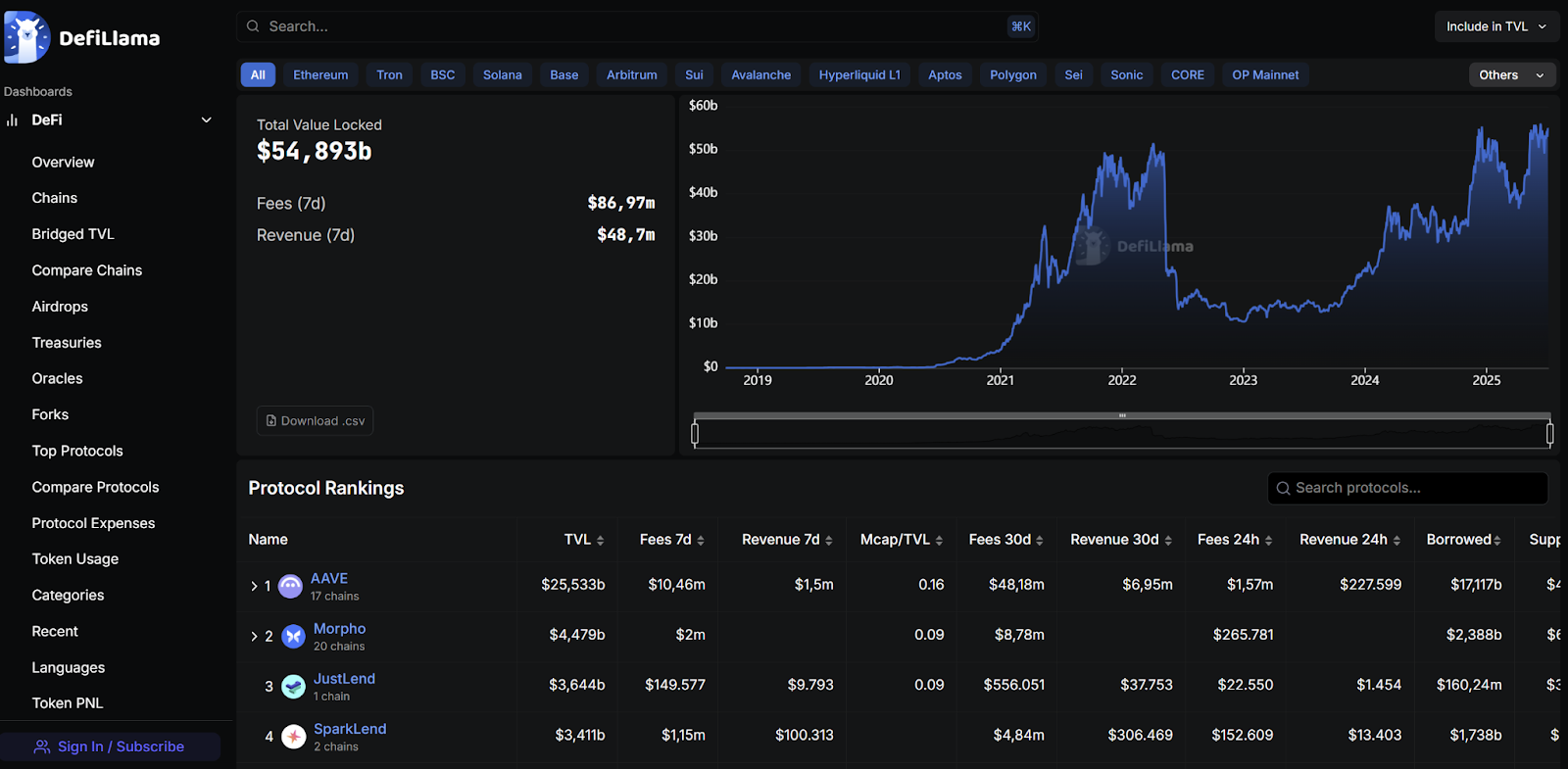This screenshot has width=1568, height=769.
Task: Expand the AAVE row chevron
Action: (x=254, y=587)
